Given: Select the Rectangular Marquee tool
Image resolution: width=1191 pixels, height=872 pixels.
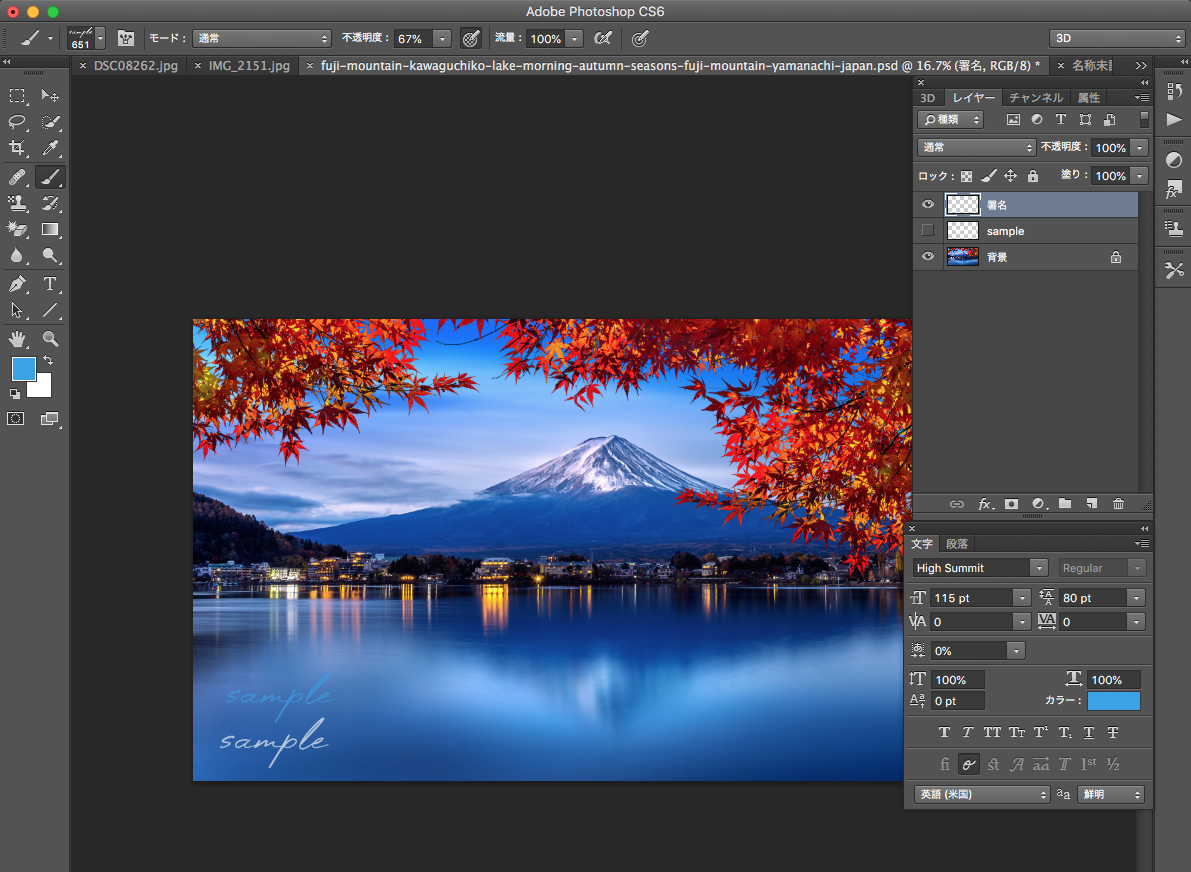Looking at the screenshot, I should [x=17, y=96].
